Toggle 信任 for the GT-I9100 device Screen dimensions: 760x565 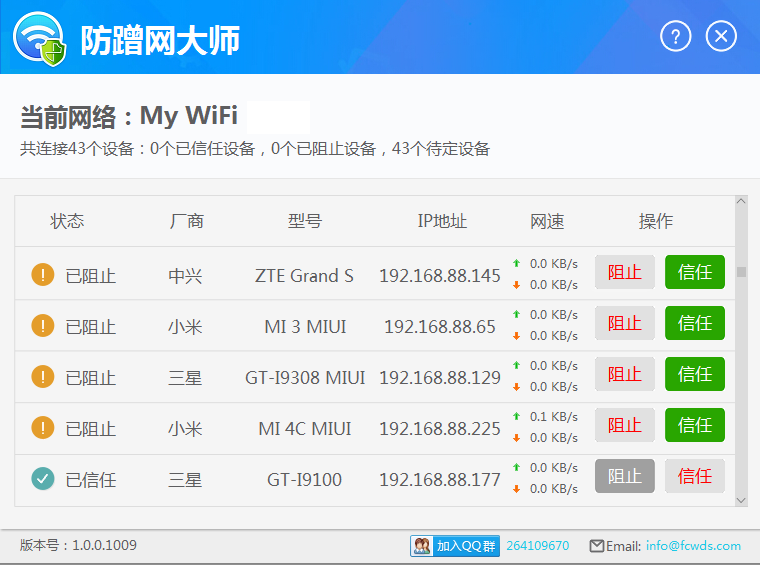point(694,476)
